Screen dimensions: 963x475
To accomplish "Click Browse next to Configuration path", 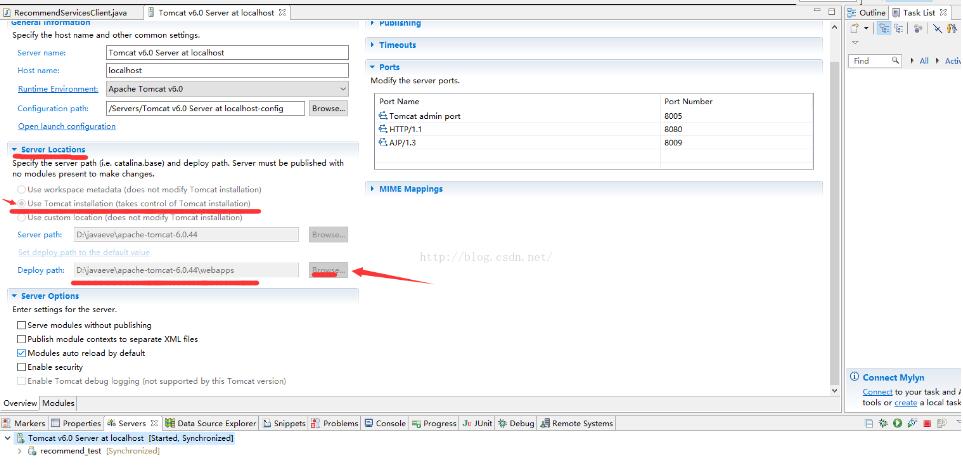I will [327, 108].
